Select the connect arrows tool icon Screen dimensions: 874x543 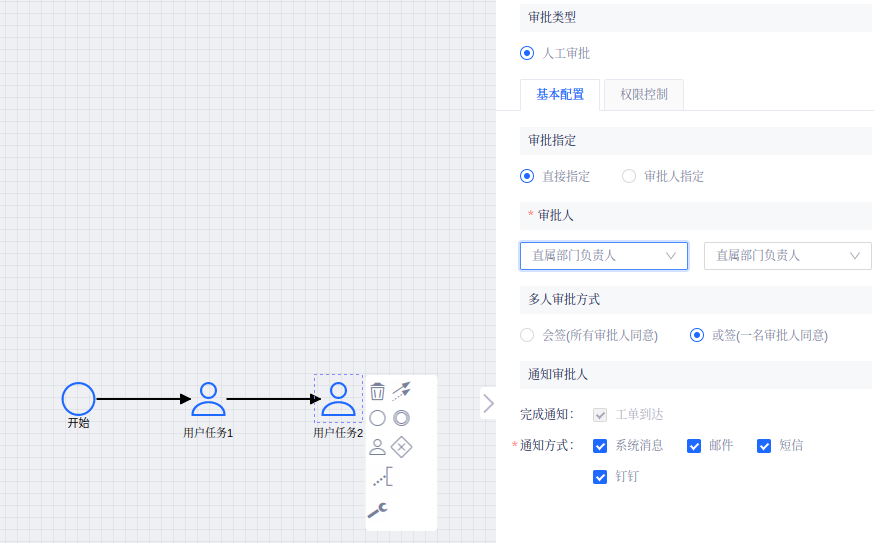(x=401, y=390)
